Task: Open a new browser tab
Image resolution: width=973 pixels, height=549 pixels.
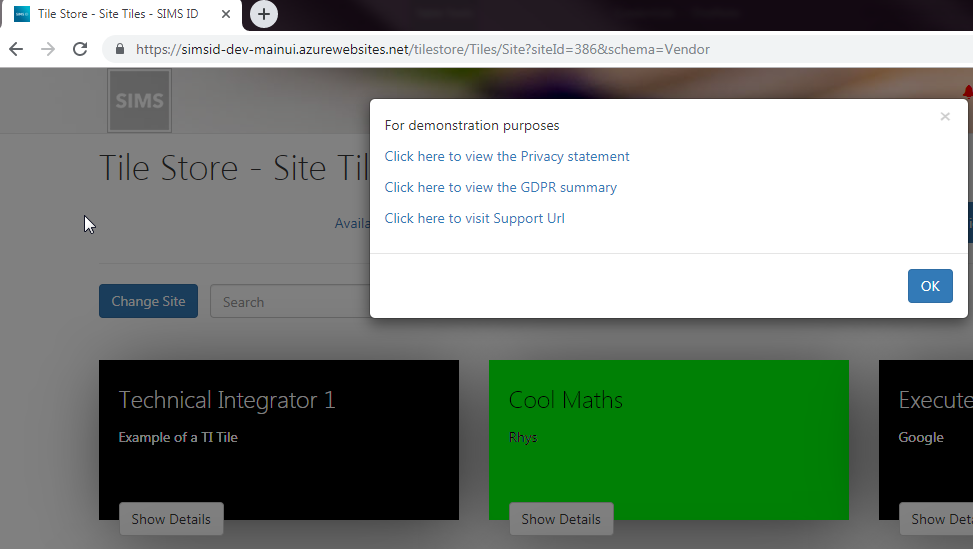Action: pyautogui.click(x=264, y=14)
